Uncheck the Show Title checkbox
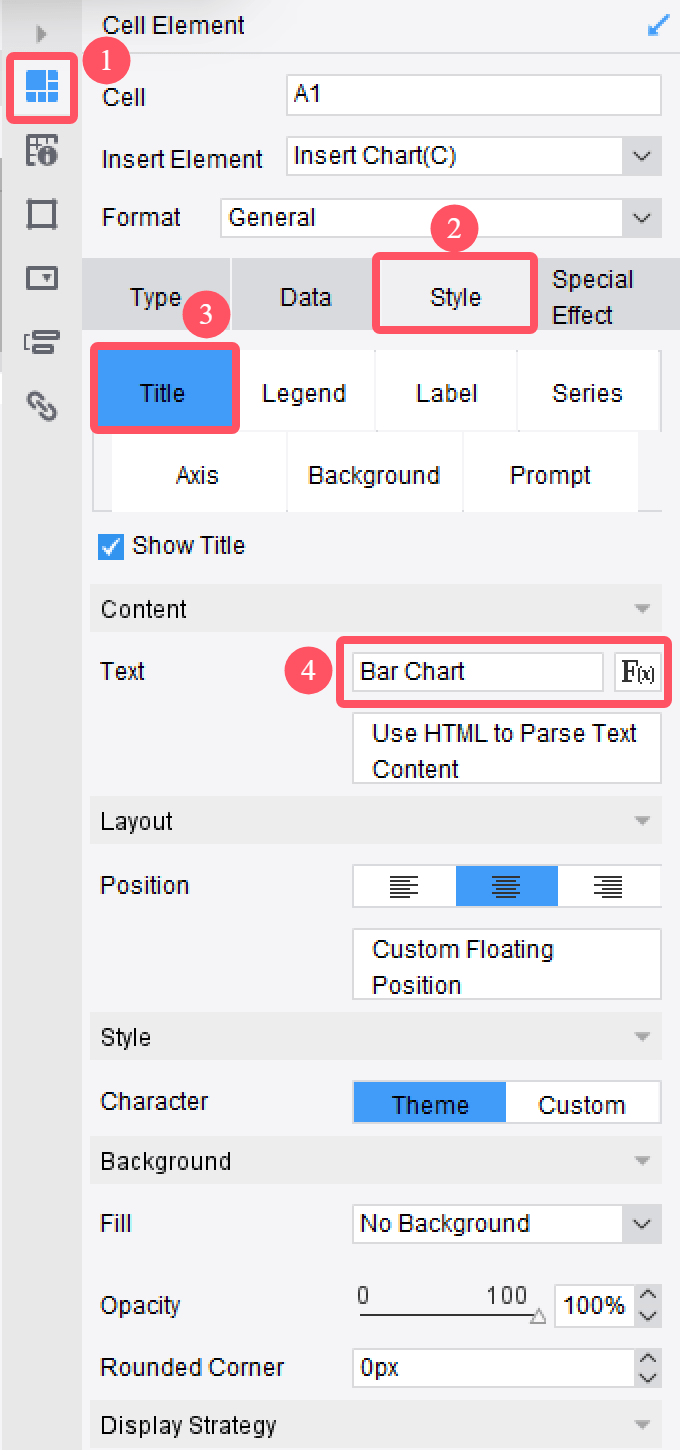Image resolution: width=680 pixels, height=1450 pixels. (x=110, y=546)
